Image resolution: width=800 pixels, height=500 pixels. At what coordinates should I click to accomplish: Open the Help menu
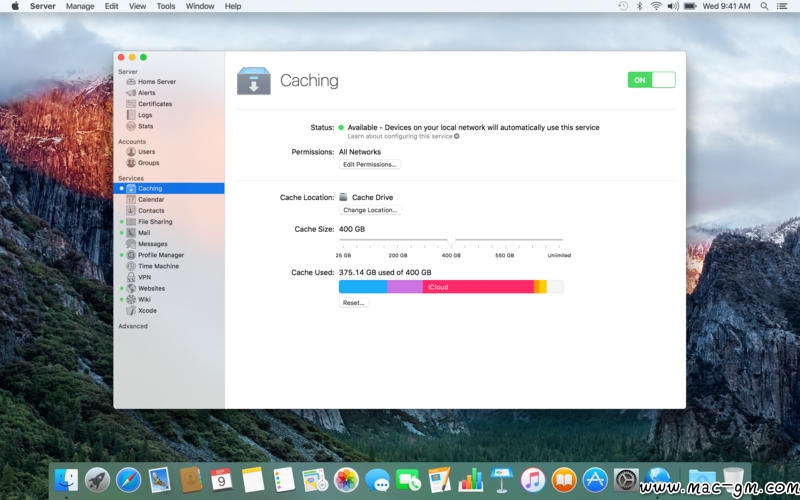[233, 6]
